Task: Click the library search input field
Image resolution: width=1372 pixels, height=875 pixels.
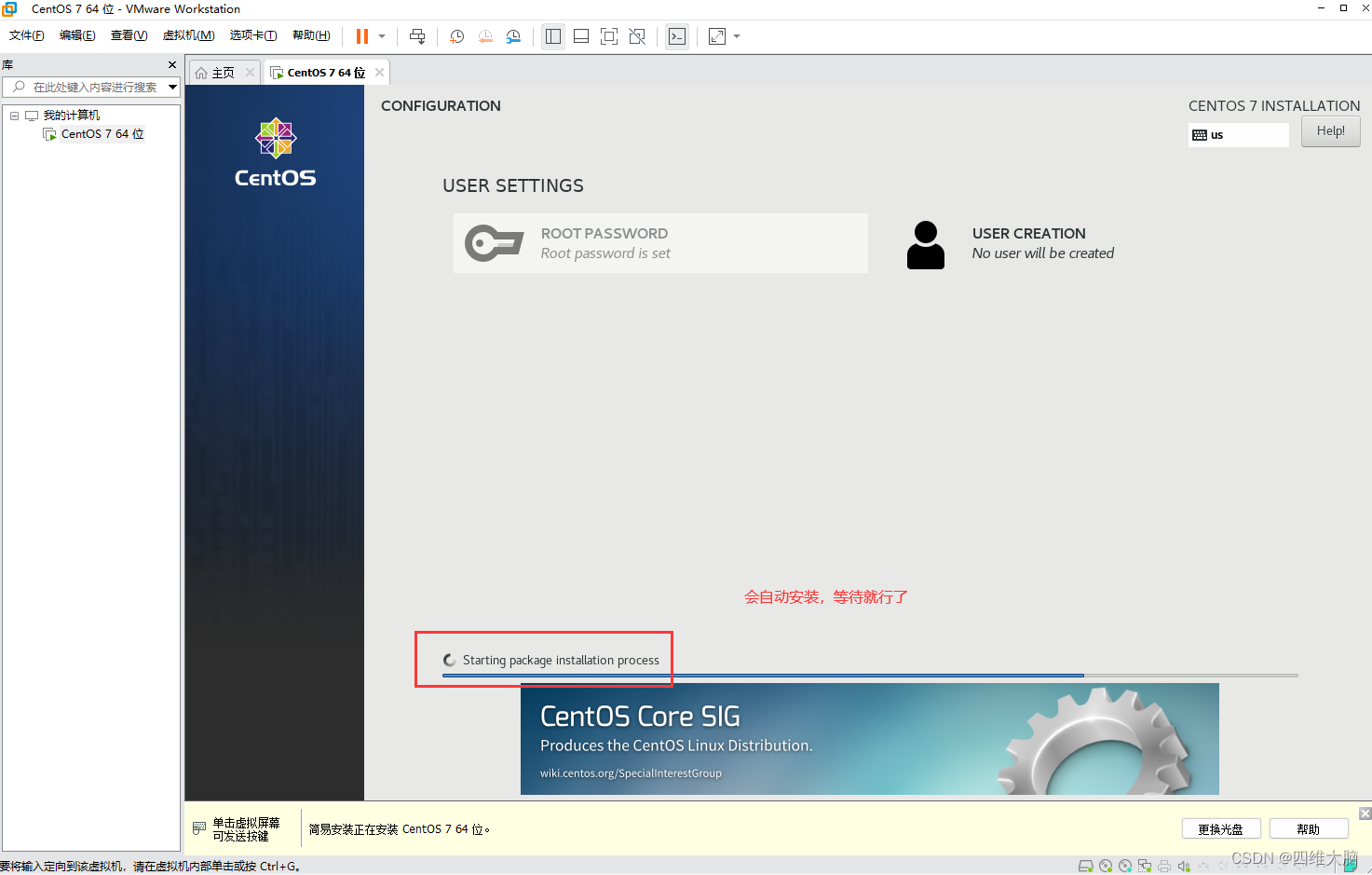Action: coord(91,87)
